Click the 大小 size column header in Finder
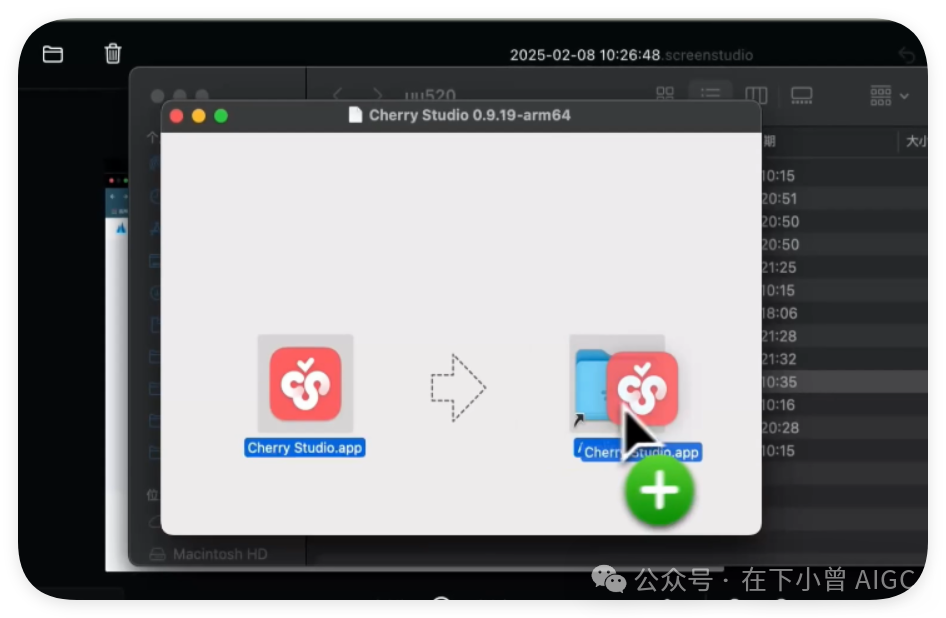Image resolution: width=946 pixels, height=618 pixels. click(x=915, y=141)
